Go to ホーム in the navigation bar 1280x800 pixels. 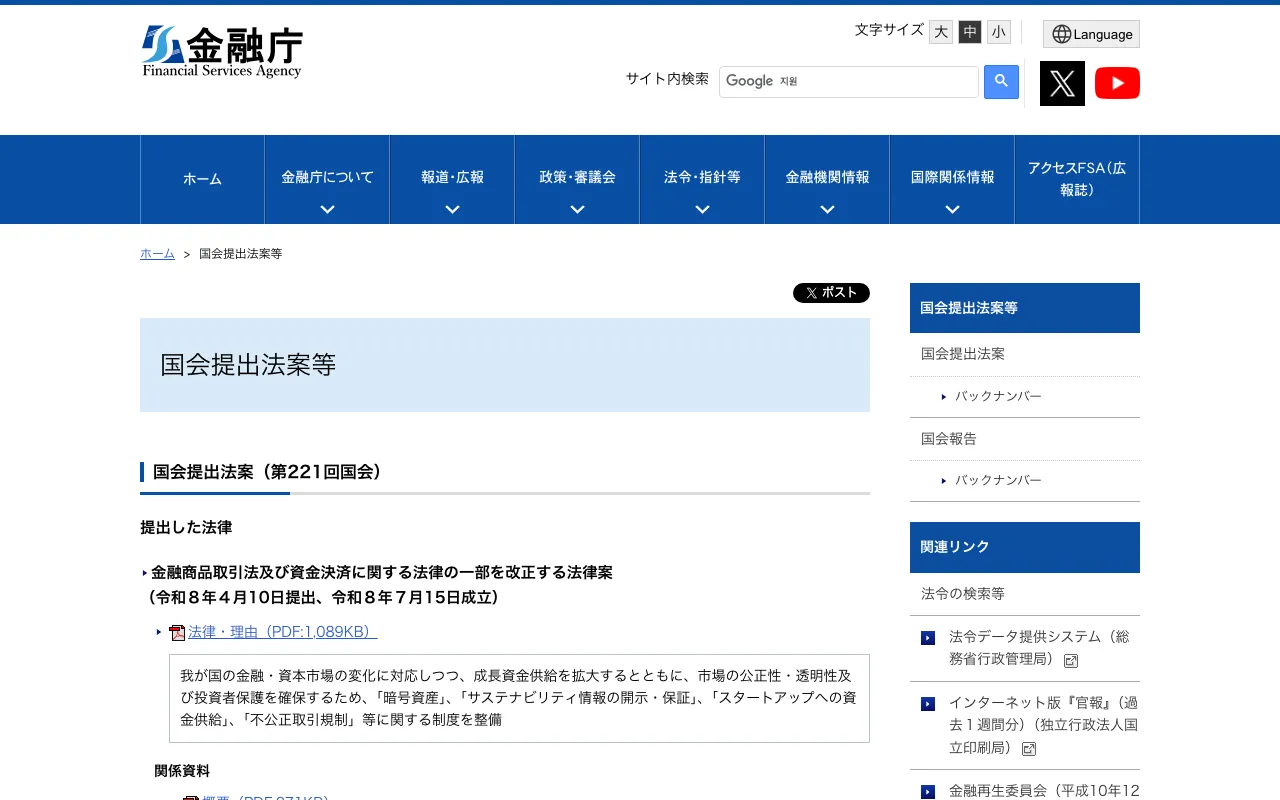tap(202, 180)
